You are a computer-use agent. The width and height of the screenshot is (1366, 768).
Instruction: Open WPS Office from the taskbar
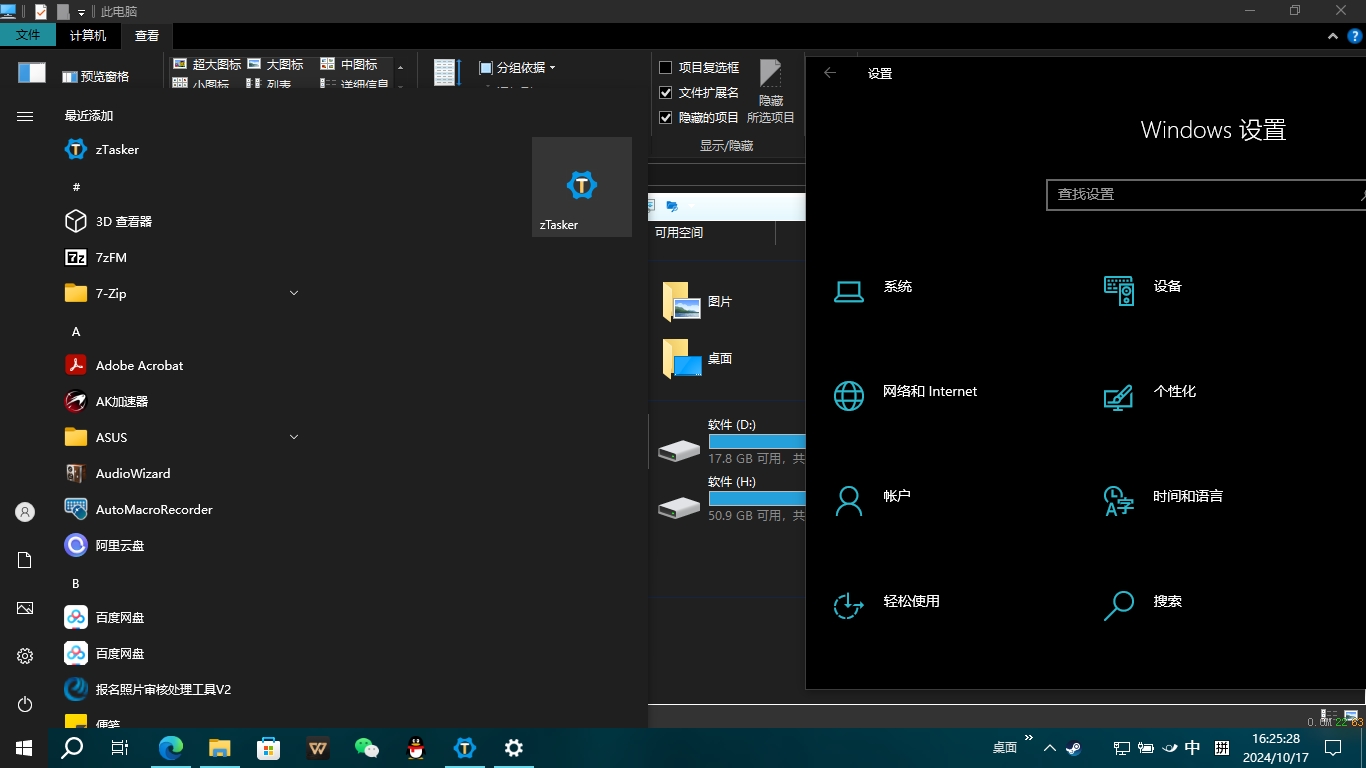pyautogui.click(x=318, y=747)
